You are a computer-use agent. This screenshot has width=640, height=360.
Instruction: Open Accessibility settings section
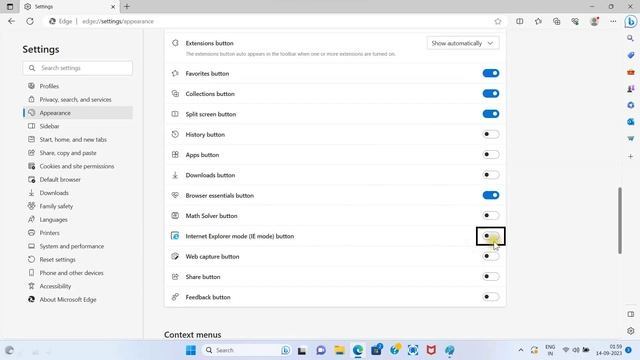click(78, 286)
